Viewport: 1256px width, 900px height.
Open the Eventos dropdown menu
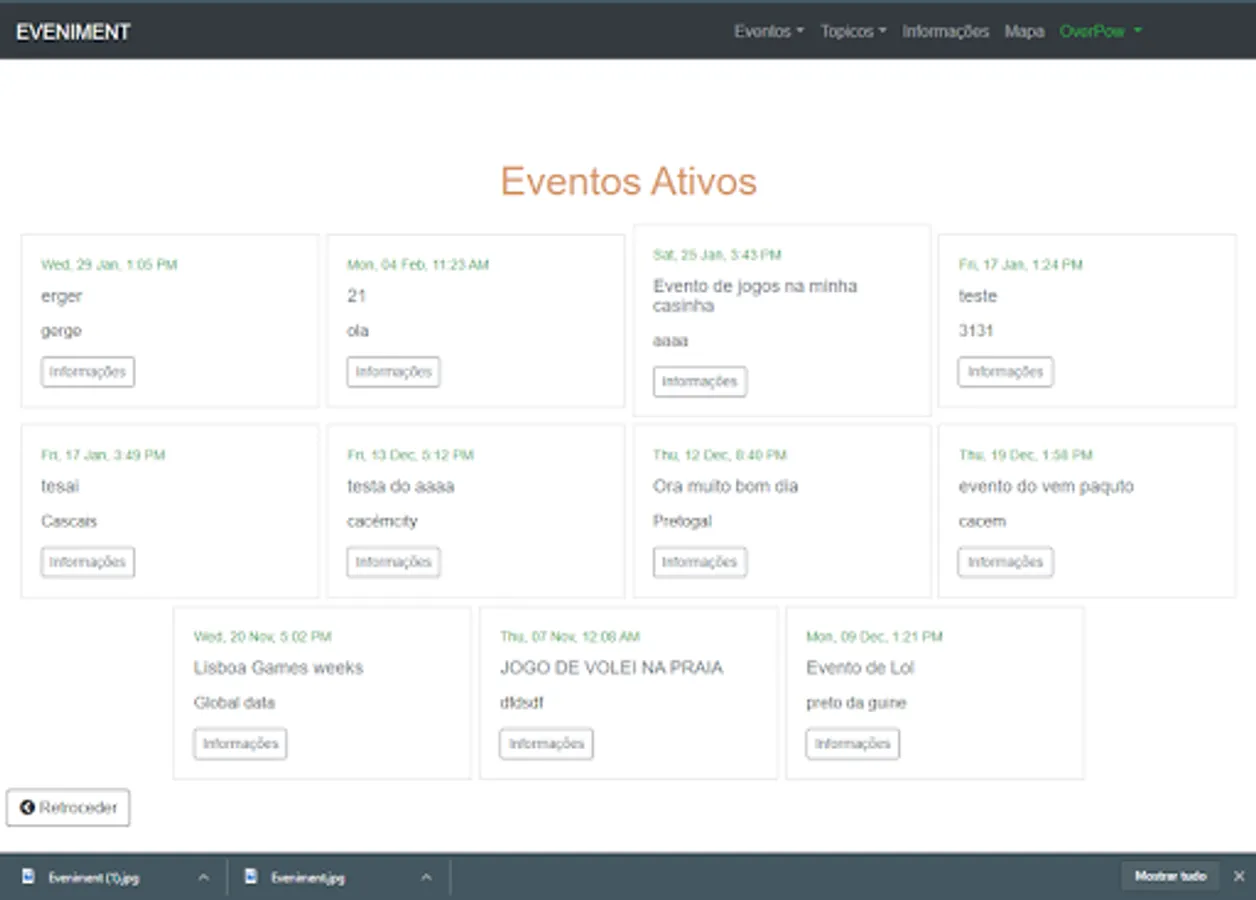point(768,31)
